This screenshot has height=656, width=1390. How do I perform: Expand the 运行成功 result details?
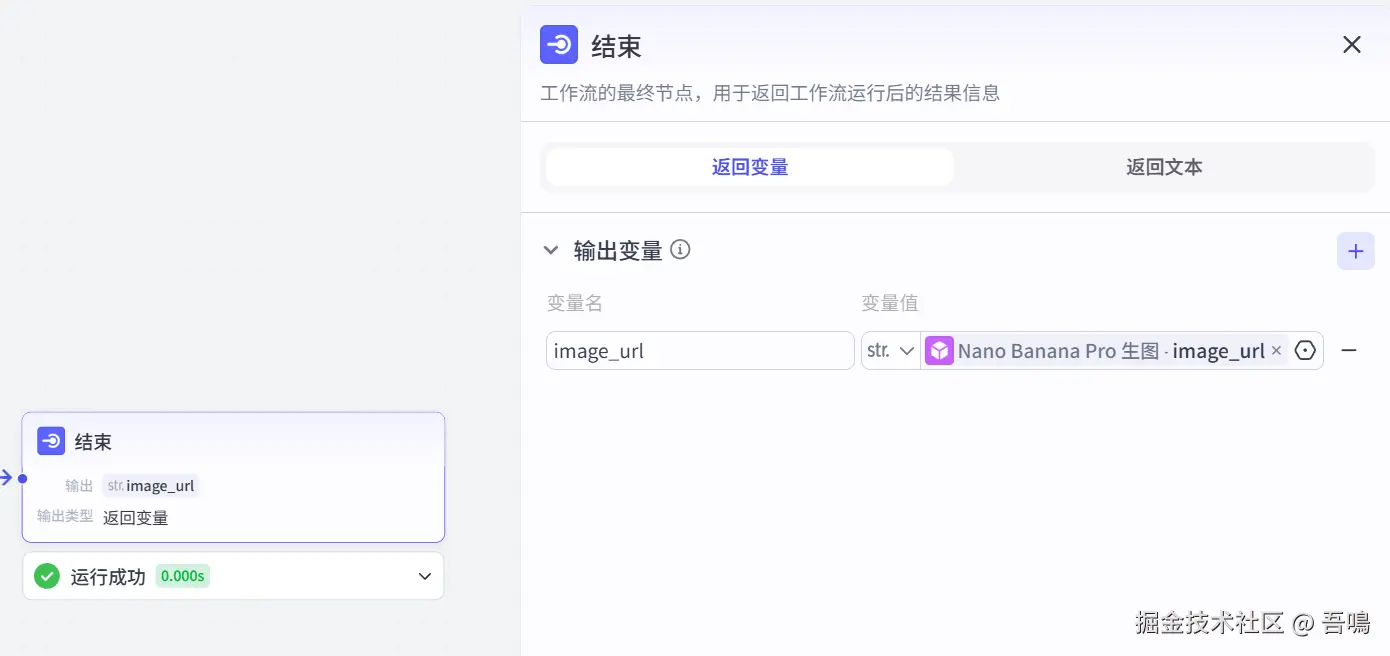(x=424, y=576)
